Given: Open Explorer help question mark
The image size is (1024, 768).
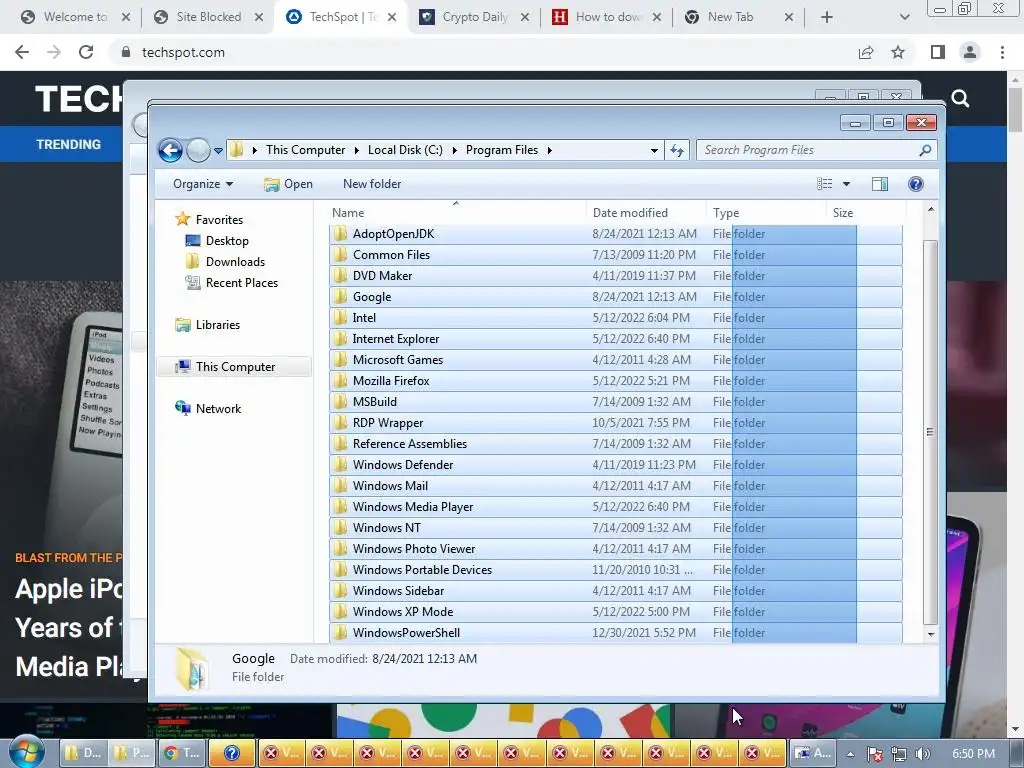Looking at the screenshot, I should pos(916,184).
